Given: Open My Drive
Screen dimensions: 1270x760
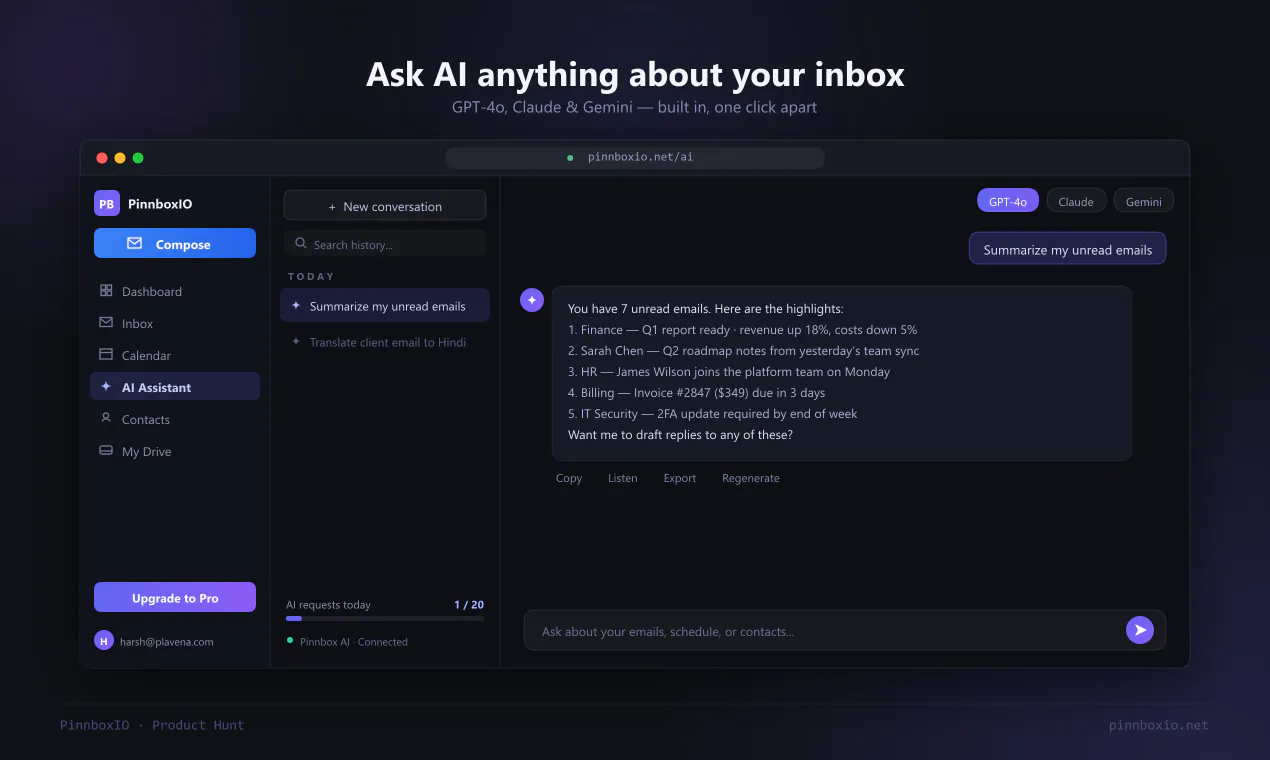Looking at the screenshot, I should coord(175,451).
